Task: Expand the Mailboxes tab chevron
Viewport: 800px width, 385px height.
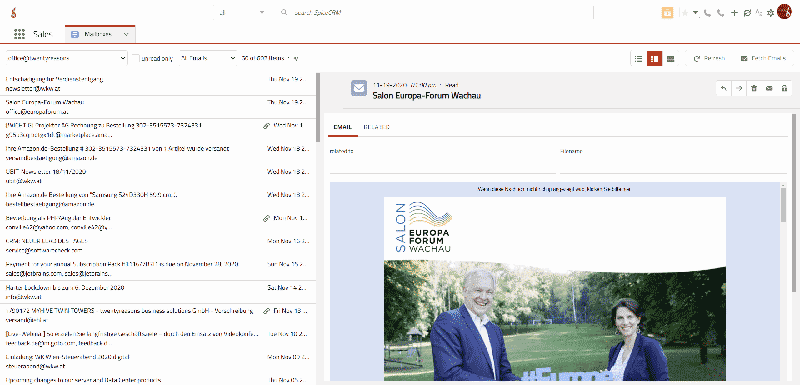Action: (x=126, y=34)
